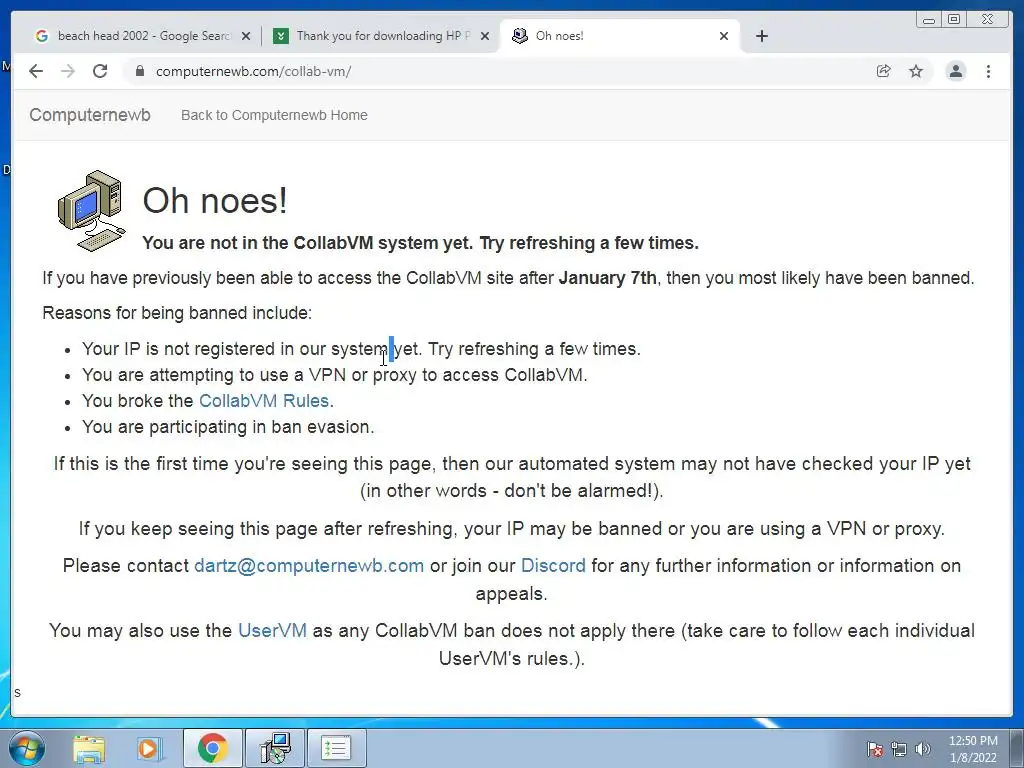Open Windows Explorer from the taskbar

pyautogui.click(x=89, y=748)
